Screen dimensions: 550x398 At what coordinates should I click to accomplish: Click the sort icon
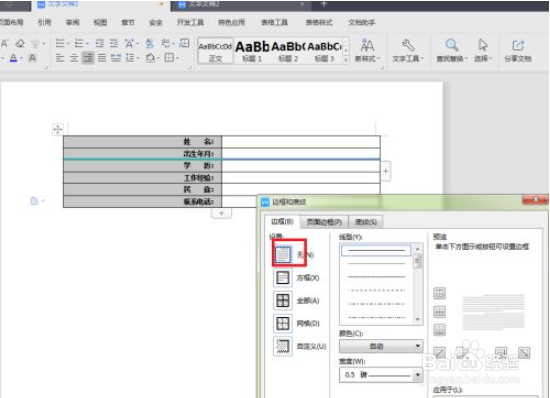pos(150,43)
